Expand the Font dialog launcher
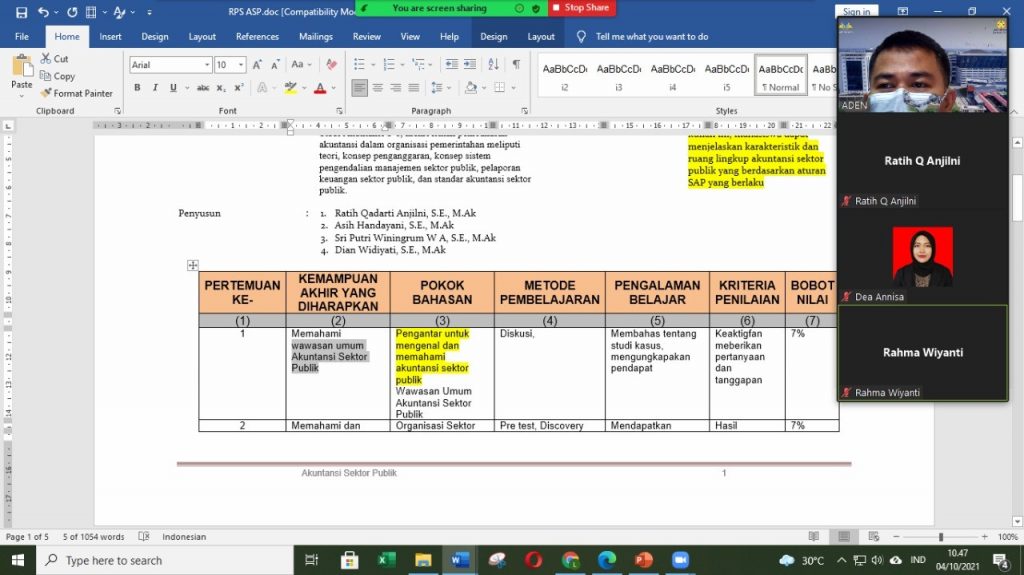The height and width of the screenshot is (575, 1024). pyautogui.click(x=340, y=111)
